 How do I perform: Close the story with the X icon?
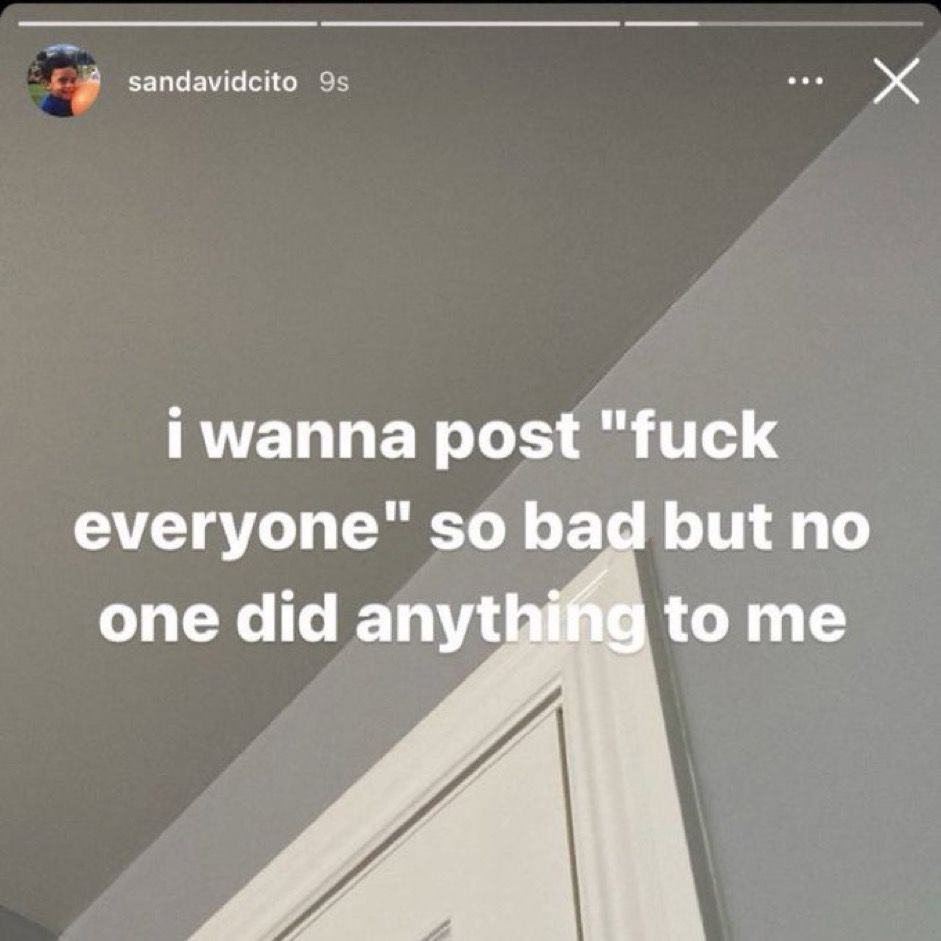tap(895, 80)
